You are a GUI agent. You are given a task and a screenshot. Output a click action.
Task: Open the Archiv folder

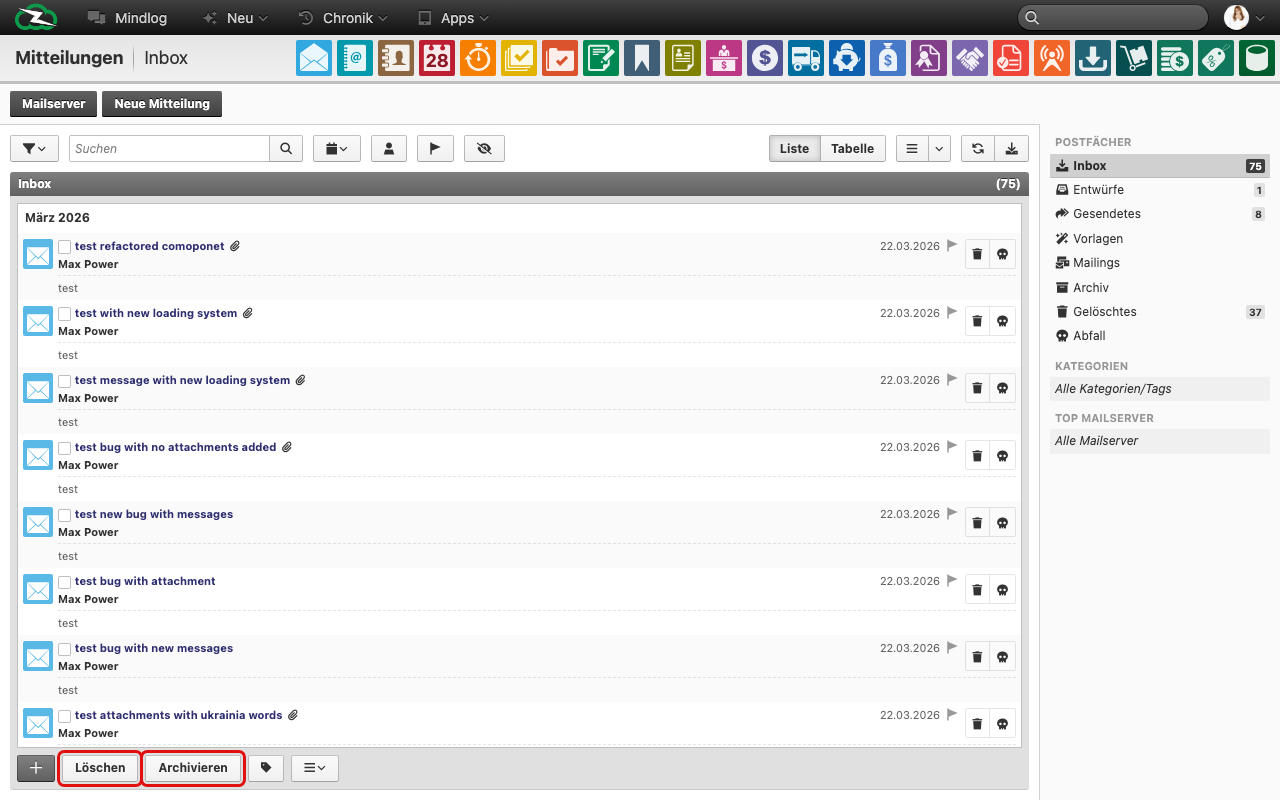1160,288
